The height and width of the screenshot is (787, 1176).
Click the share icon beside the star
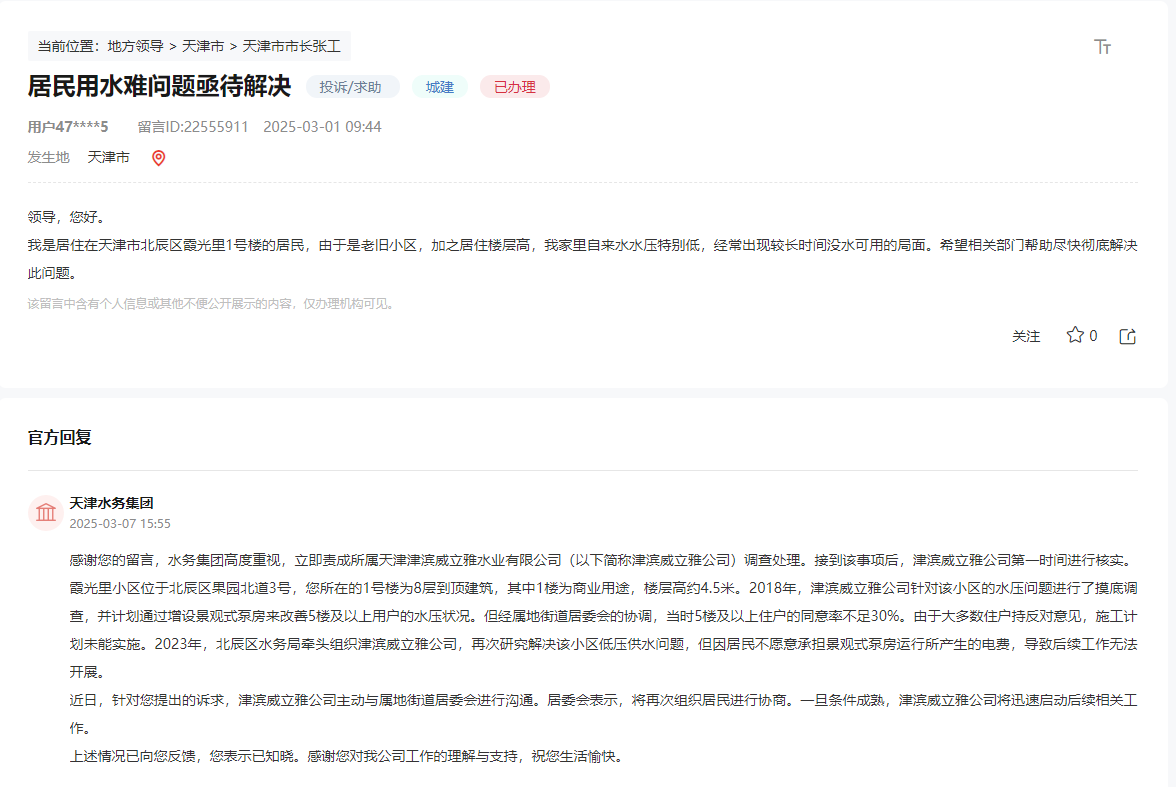(x=1127, y=336)
